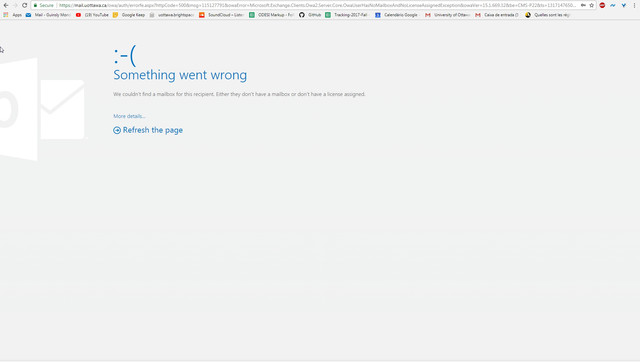
Task: Open the University of Ottawa Gmail bookmark
Action: pyautogui.click(x=447, y=15)
